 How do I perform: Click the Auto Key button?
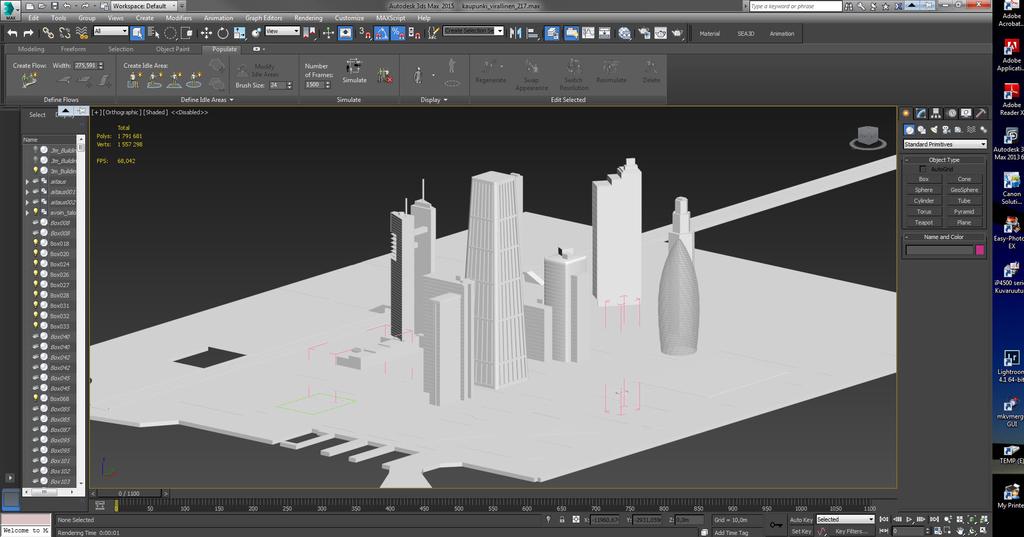801,520
